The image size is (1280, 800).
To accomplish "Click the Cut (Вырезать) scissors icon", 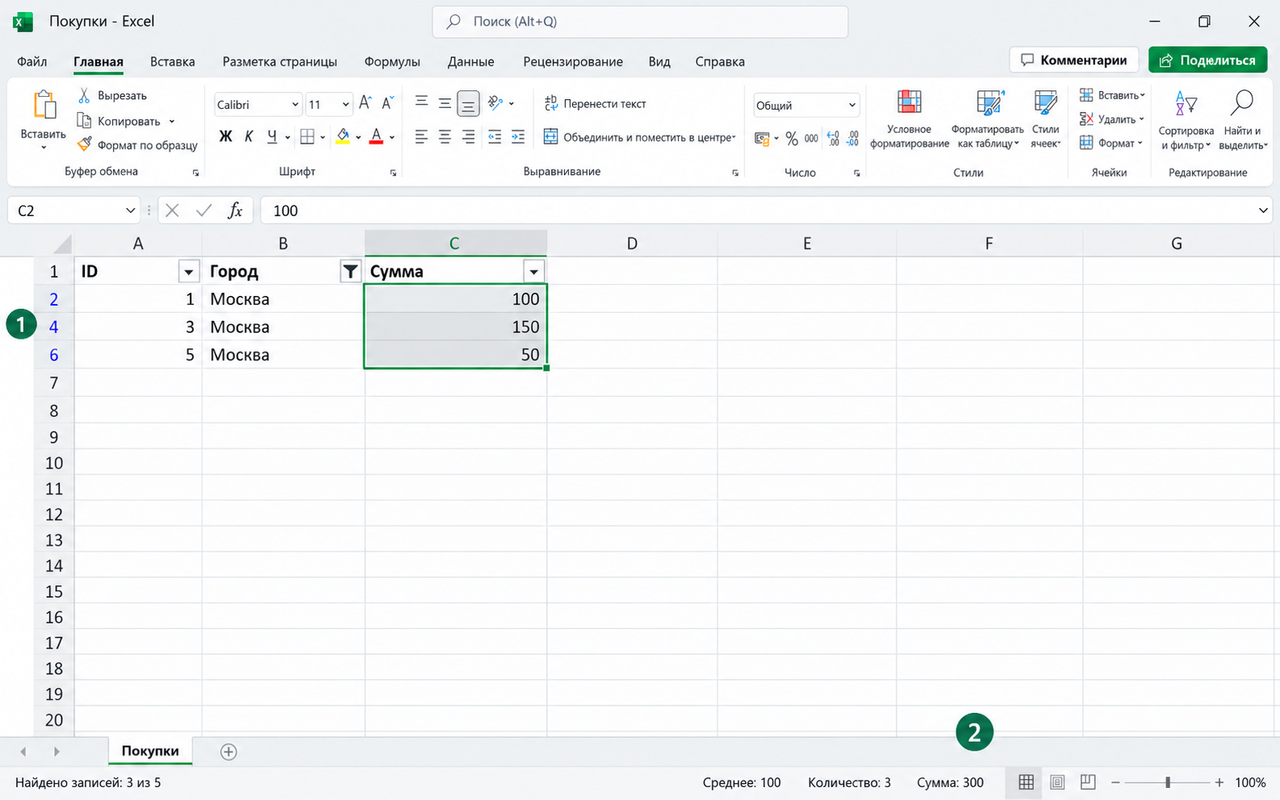I will (x=85, y=96).
